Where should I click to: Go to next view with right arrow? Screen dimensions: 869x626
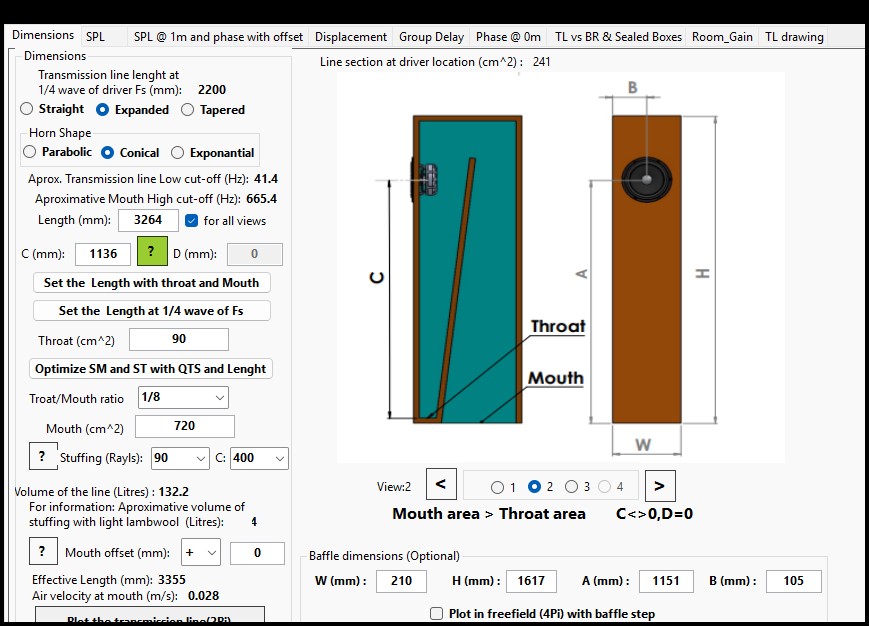tap(659, 485)
